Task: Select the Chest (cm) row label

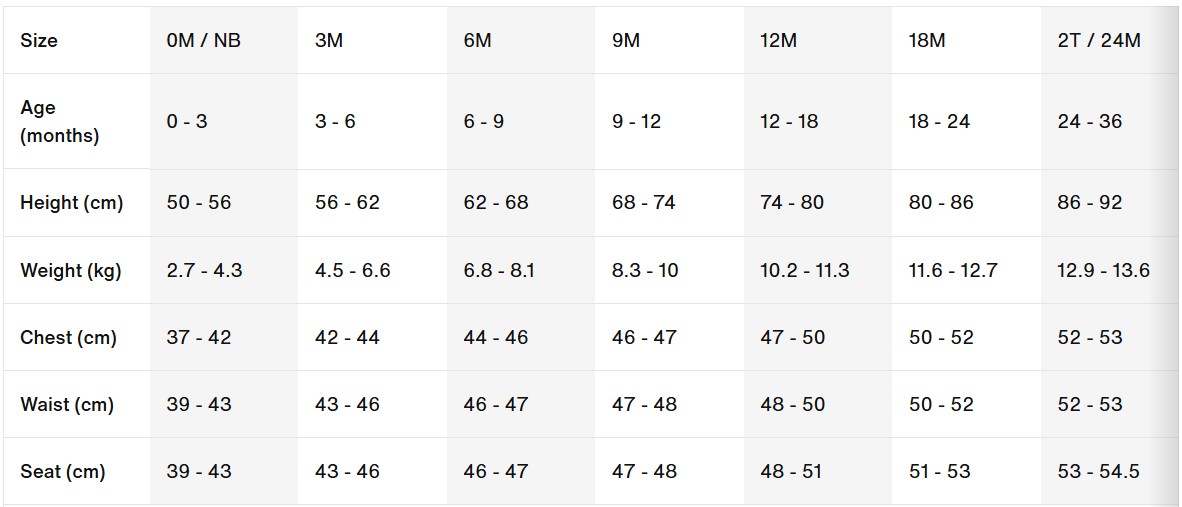Action: click(x=68, y=337)
